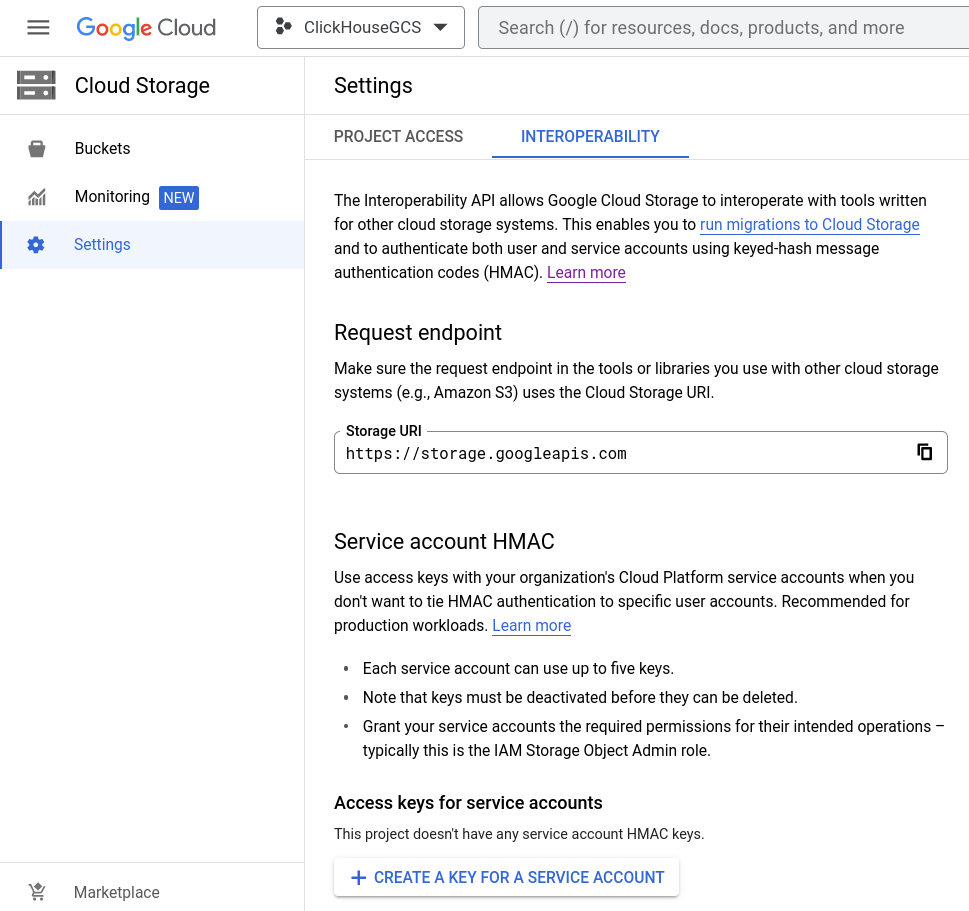Copy the Storage URI using the copy icon

coord(925,452)
